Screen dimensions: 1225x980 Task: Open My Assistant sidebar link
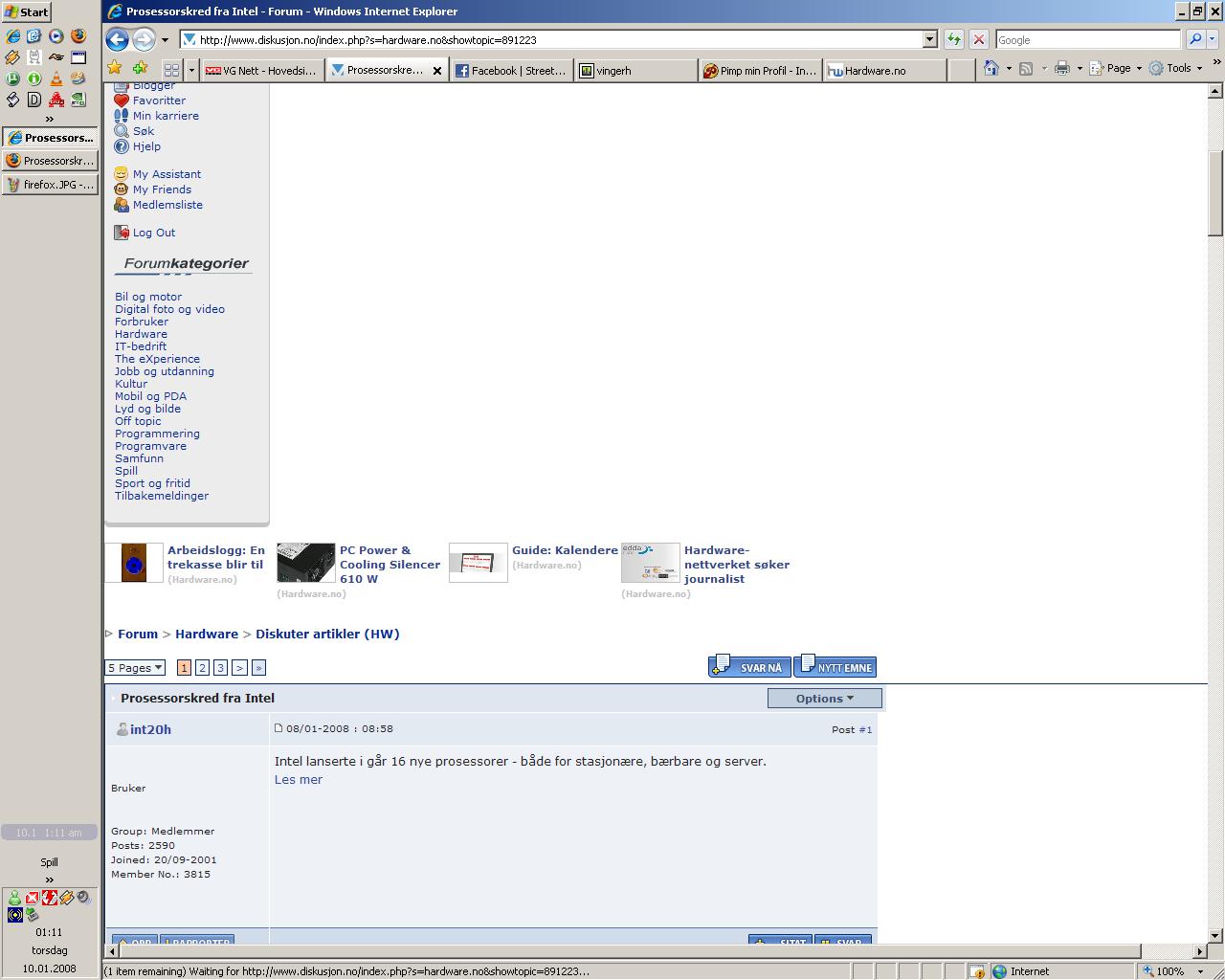pos(167,174)
